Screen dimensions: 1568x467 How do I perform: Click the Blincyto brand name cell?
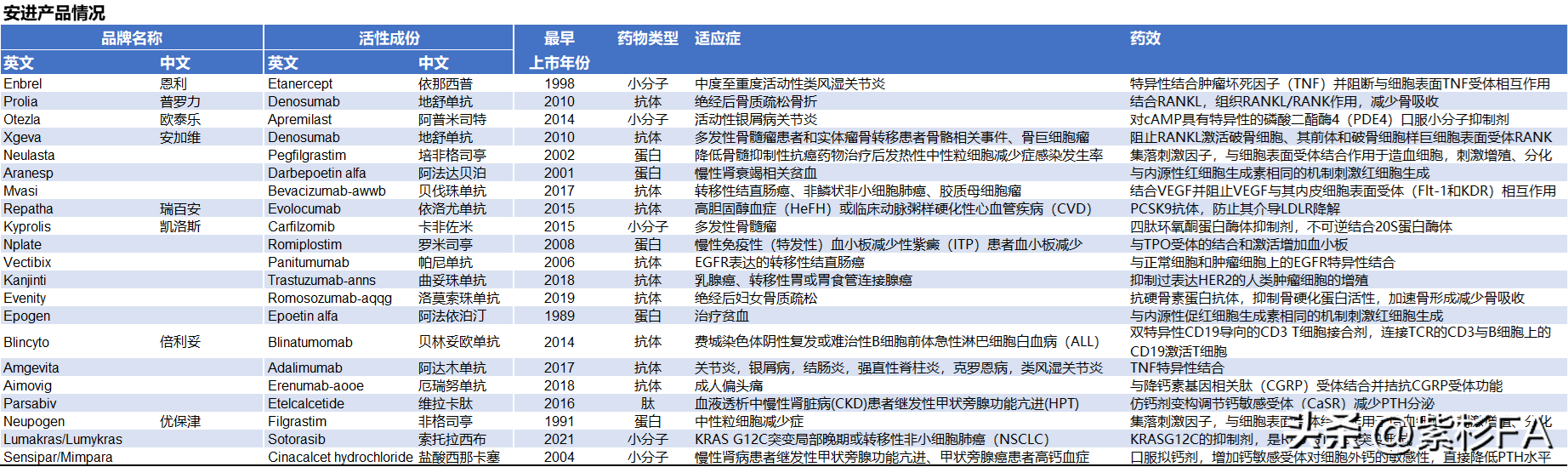click(26, 342)
